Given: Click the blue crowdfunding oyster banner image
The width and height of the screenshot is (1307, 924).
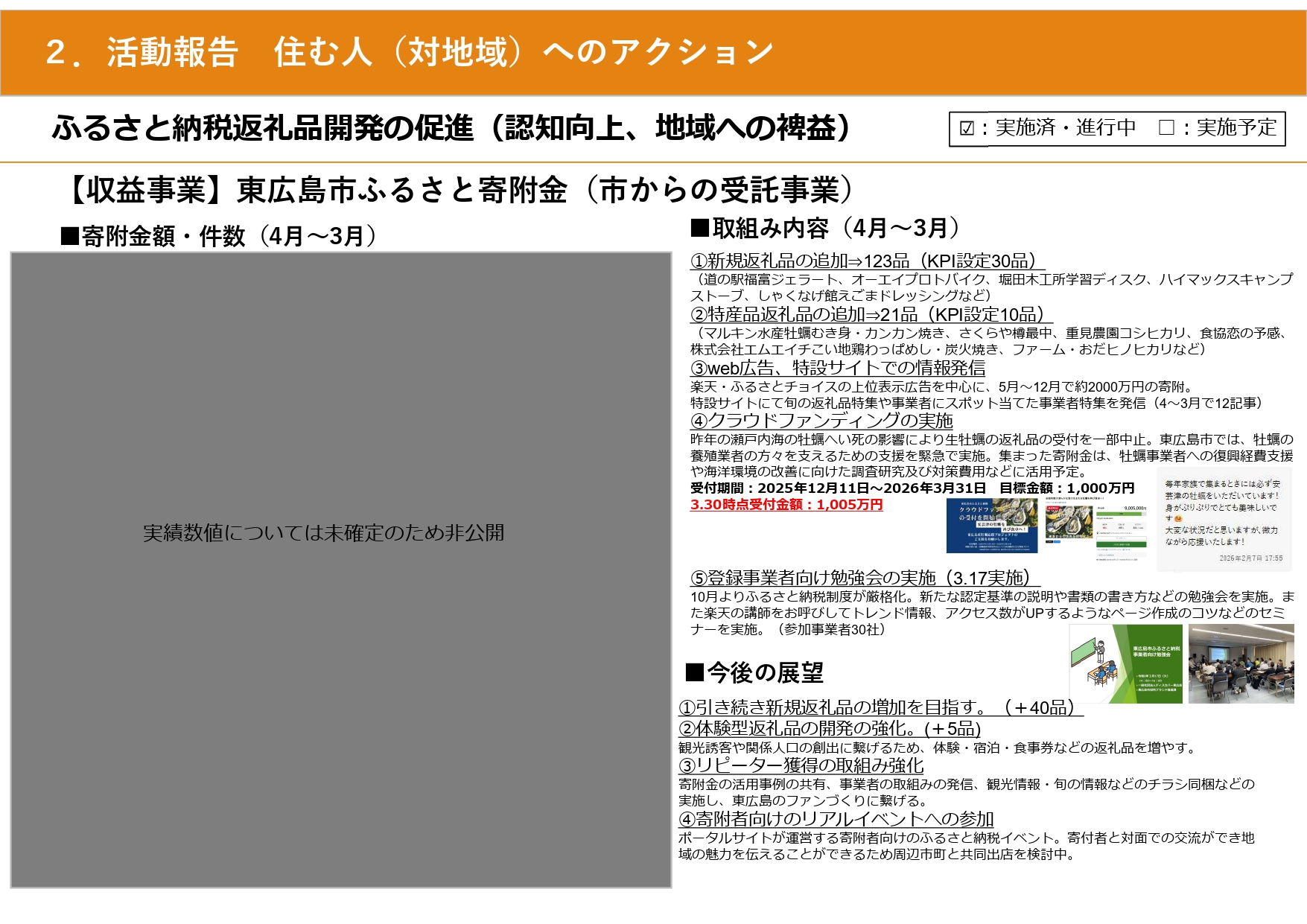Looking at the screenshot, I should [x=992, y=526].
